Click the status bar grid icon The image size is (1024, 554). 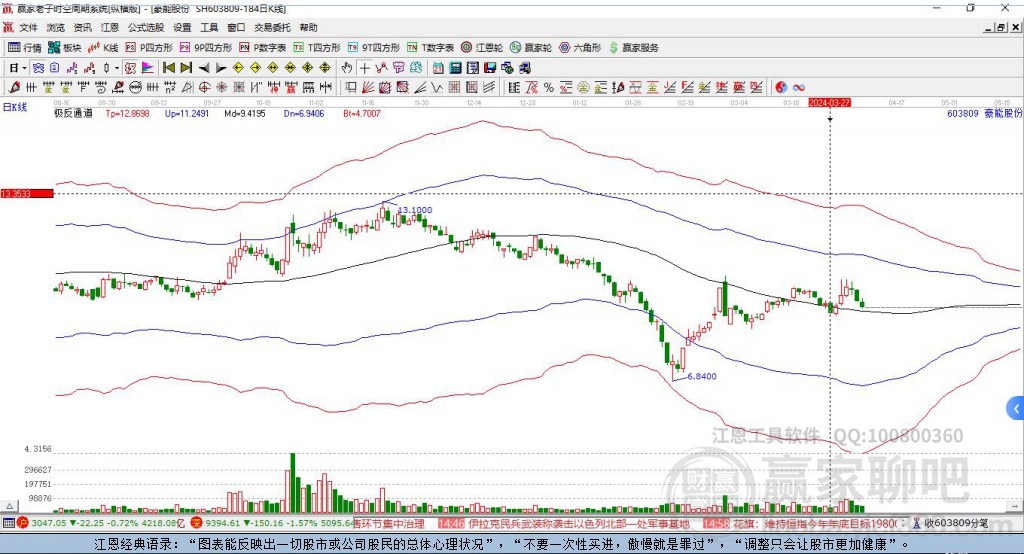pyautogui.click(x=8, y=523)
